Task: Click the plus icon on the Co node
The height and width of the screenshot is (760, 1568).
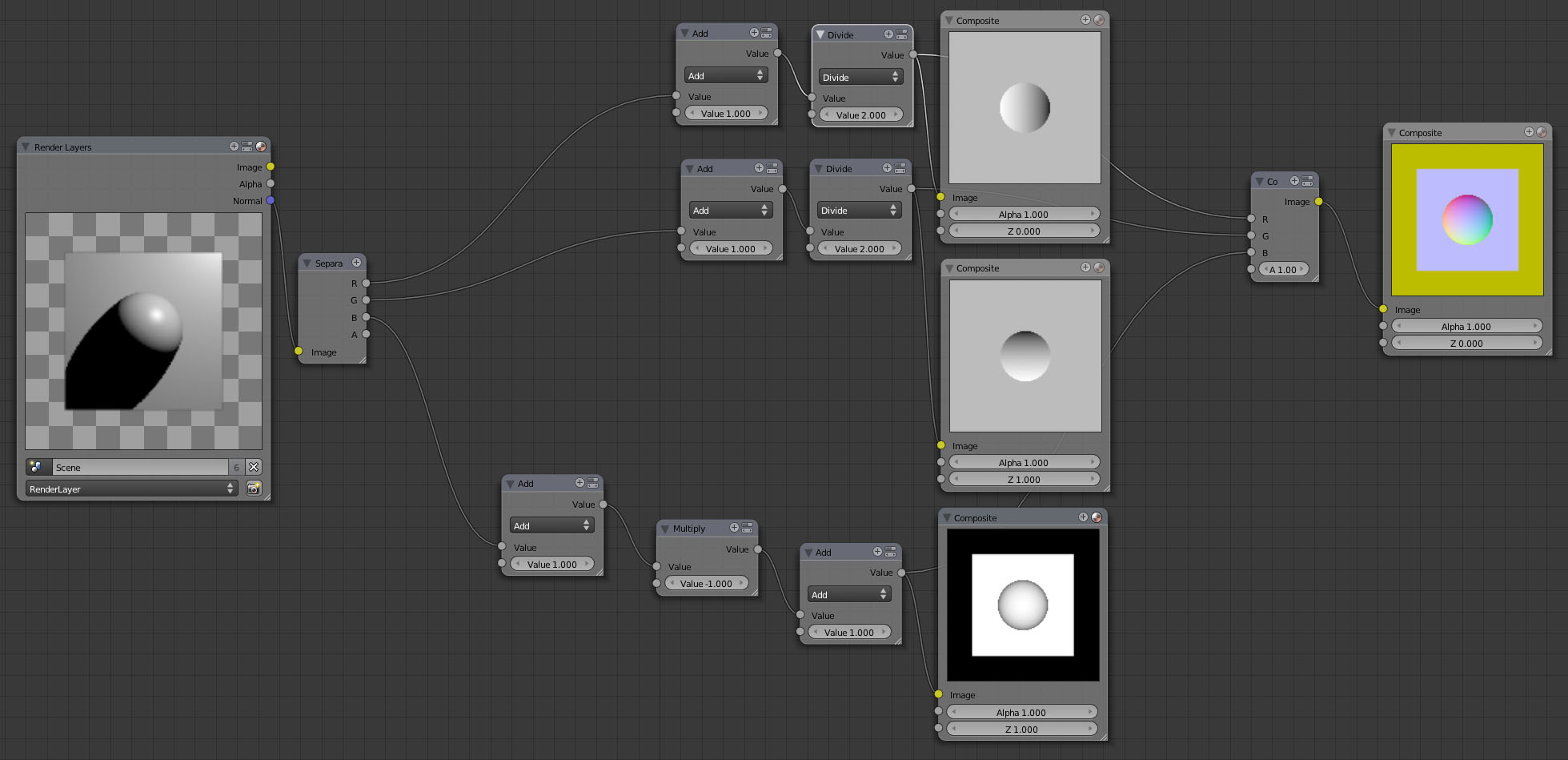Action: point(1294,181)
